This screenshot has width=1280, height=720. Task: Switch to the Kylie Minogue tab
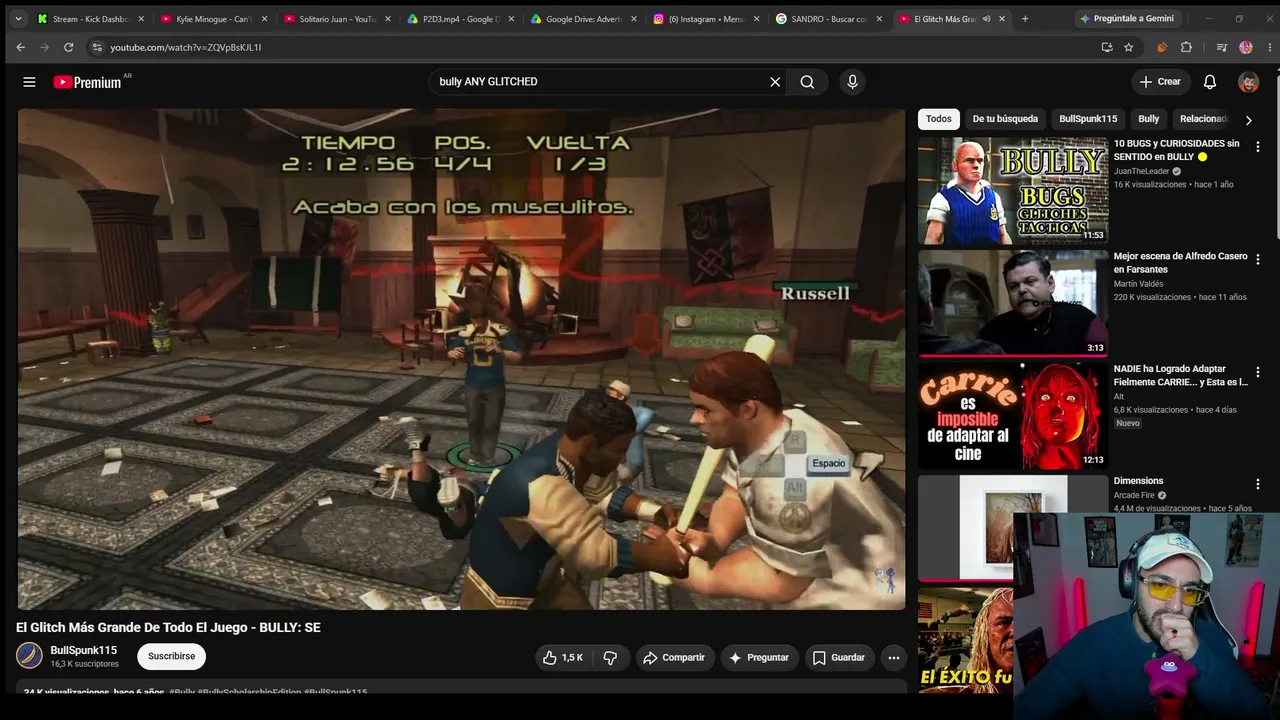[214, 19]
